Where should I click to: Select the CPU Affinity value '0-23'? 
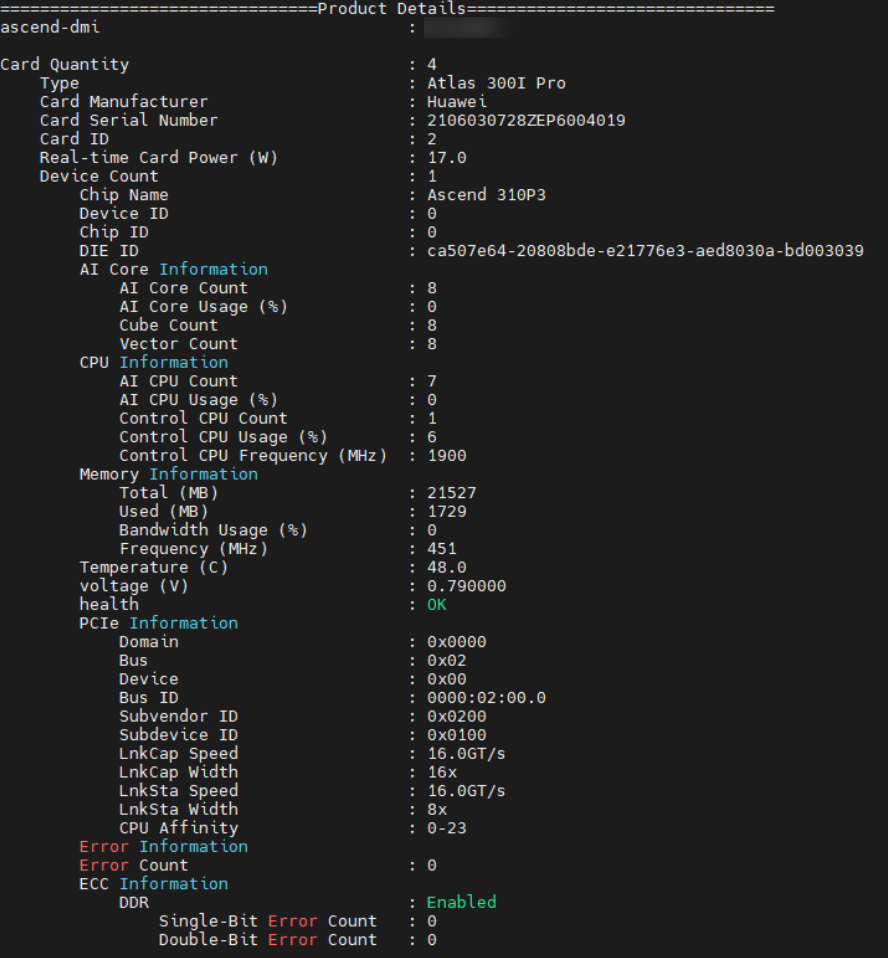pos(447,828)
